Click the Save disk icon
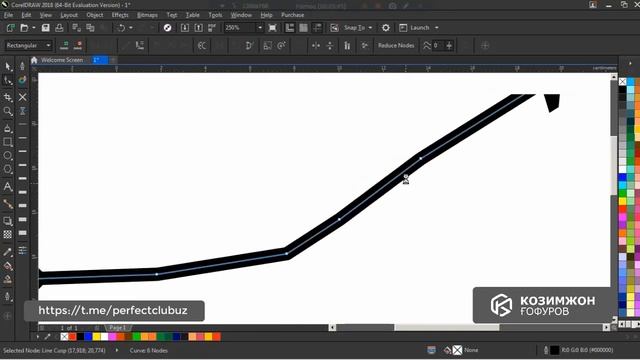The width and height of the screenshot is (640, 360). point(46,28)
